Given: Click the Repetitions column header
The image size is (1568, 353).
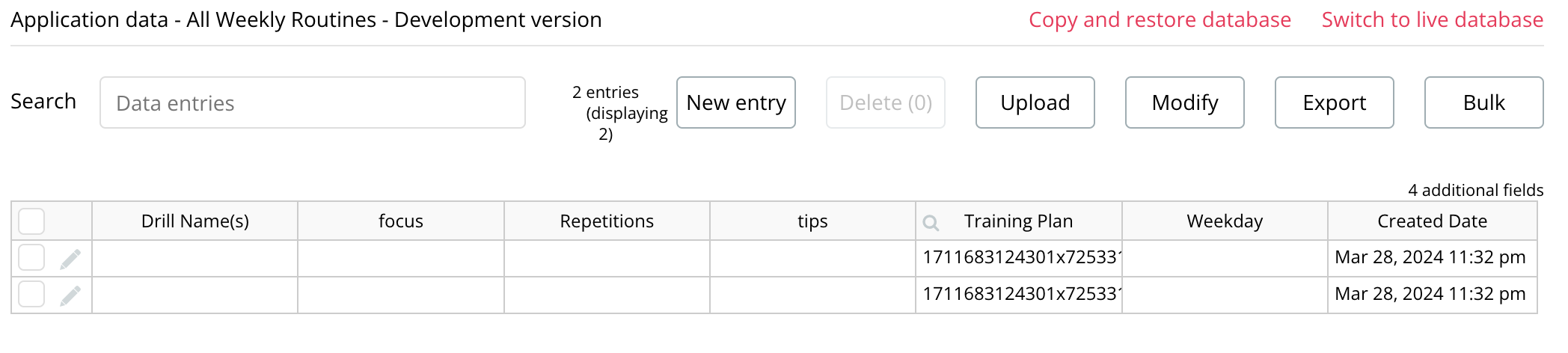Looking at the screenshot, I should (x=607, y=221).
